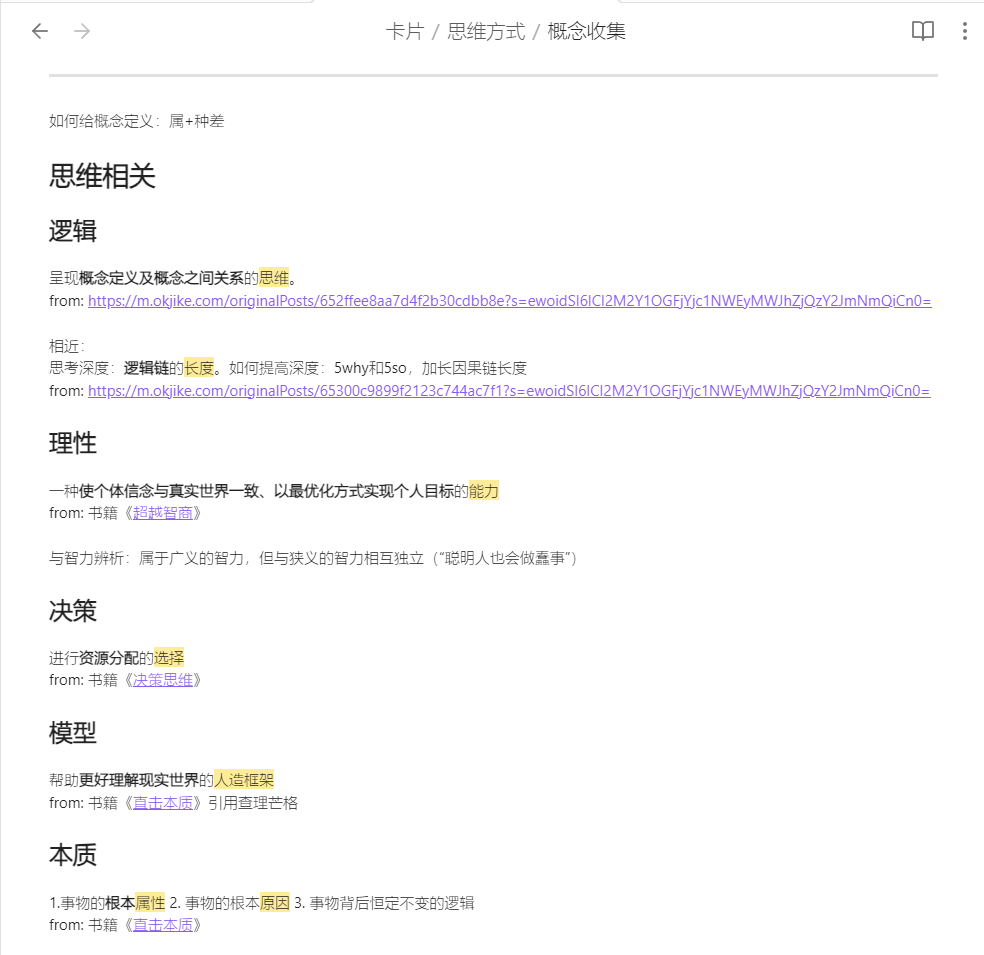Open 直击本质 link under 模型 section
Image resolution: width=984 pixels, height=955 pixels.
click(x=163, y=803)
